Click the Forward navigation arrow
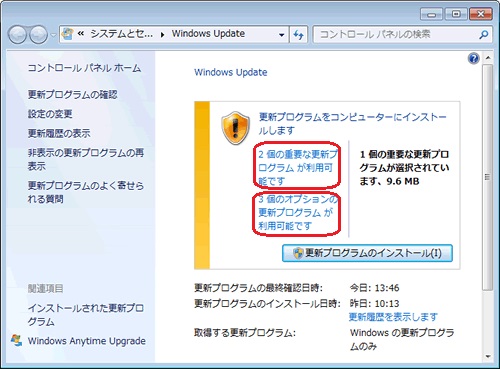 pyautogui.click(x=39, y=34)
